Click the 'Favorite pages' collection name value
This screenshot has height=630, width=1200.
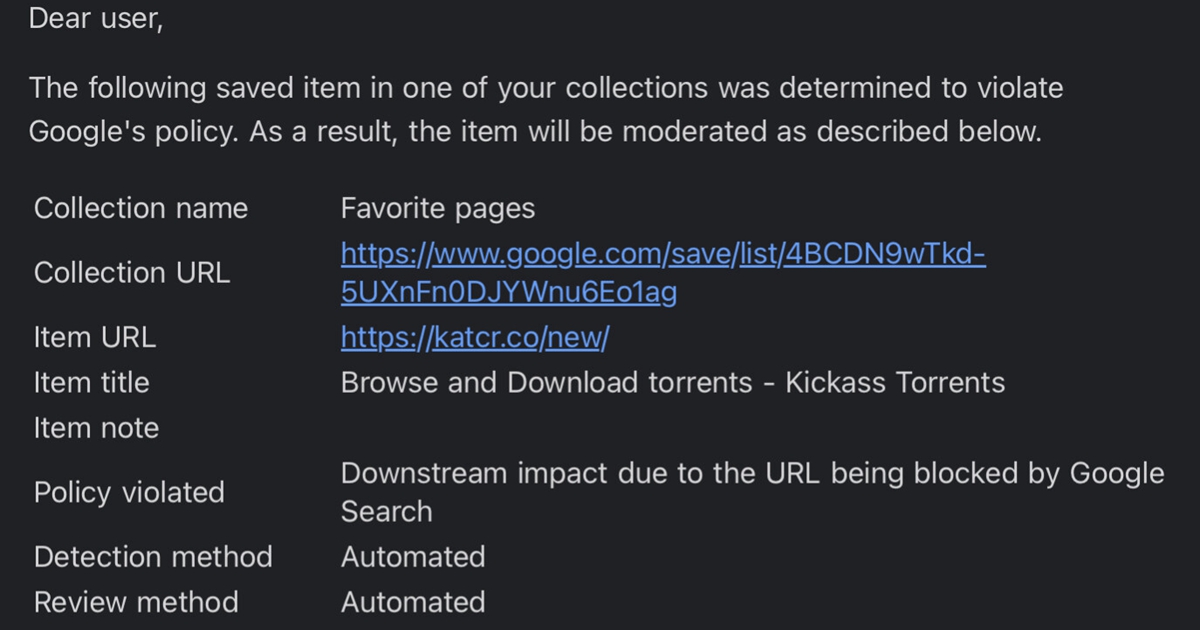coord(438,208)
